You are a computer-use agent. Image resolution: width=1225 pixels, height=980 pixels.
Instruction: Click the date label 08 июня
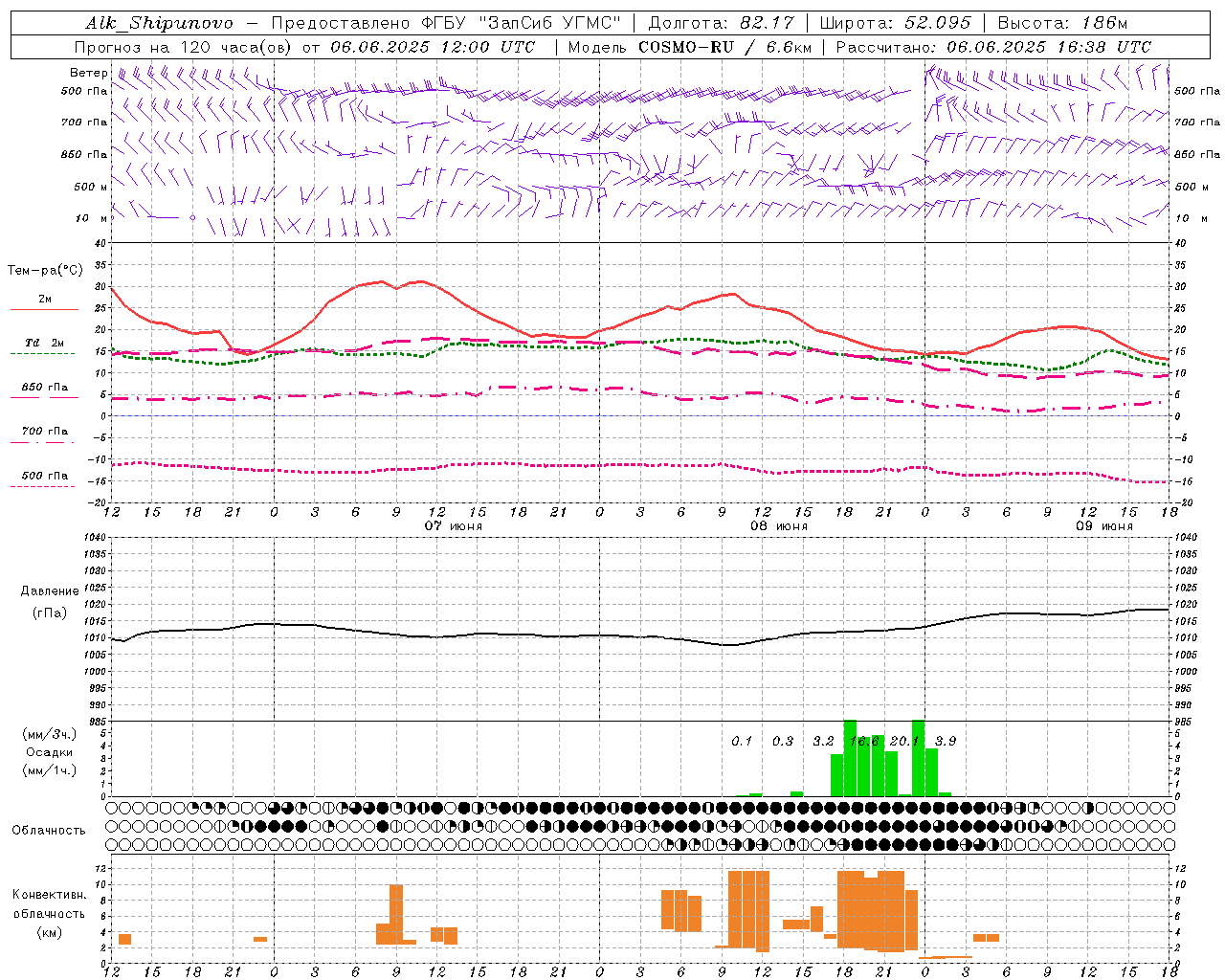[x=778, y=526]
